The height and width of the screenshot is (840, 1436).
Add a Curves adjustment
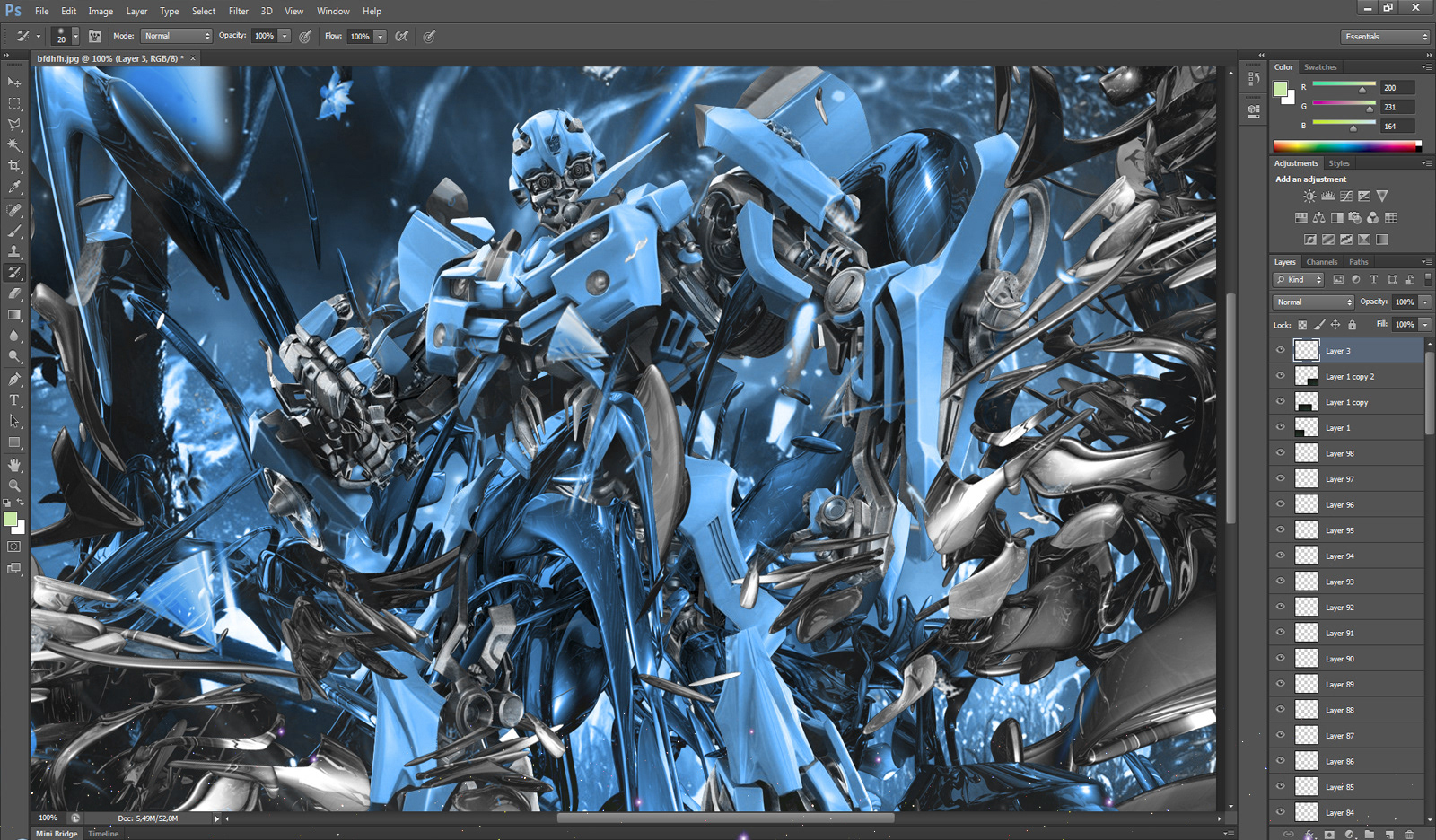click(1346, 196)
